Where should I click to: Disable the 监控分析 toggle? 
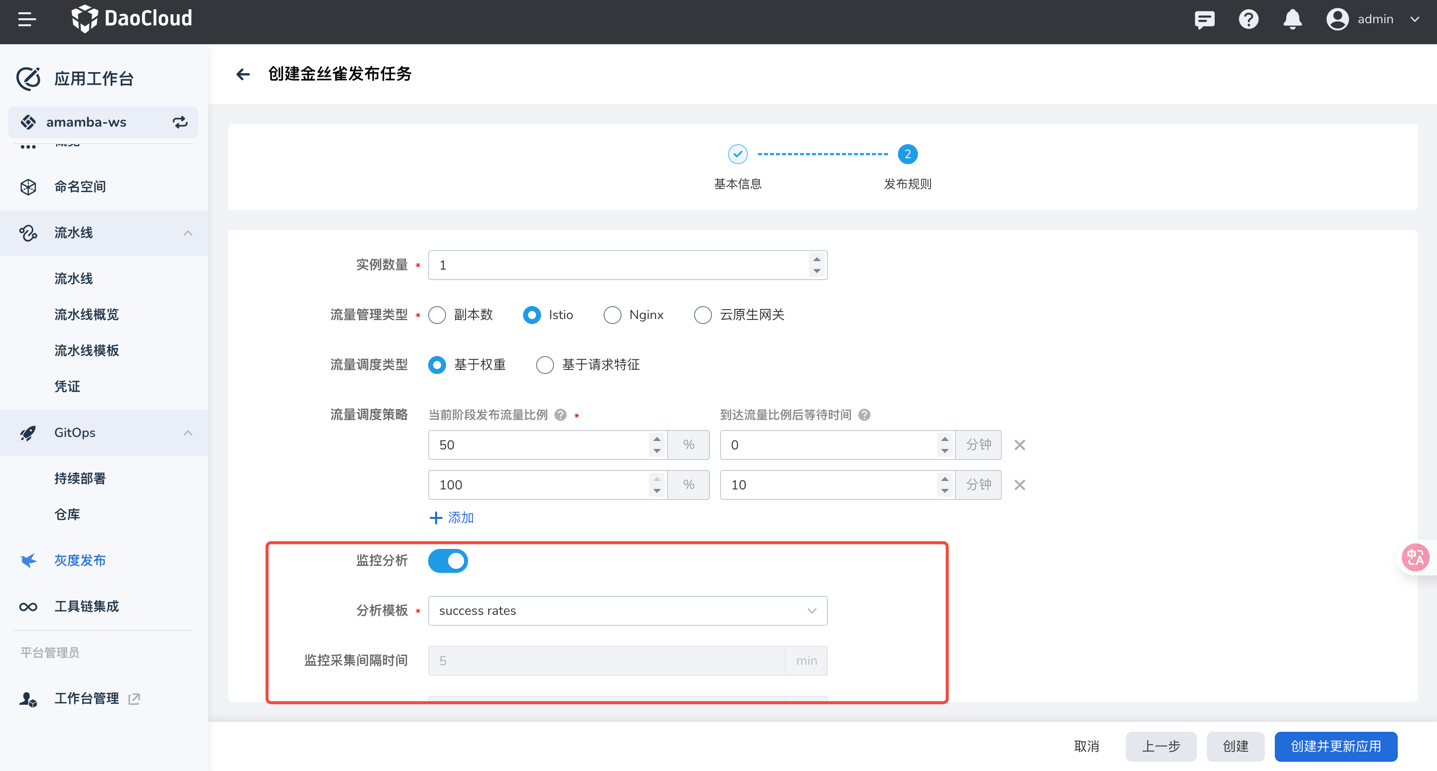click(x=448, y=560)
